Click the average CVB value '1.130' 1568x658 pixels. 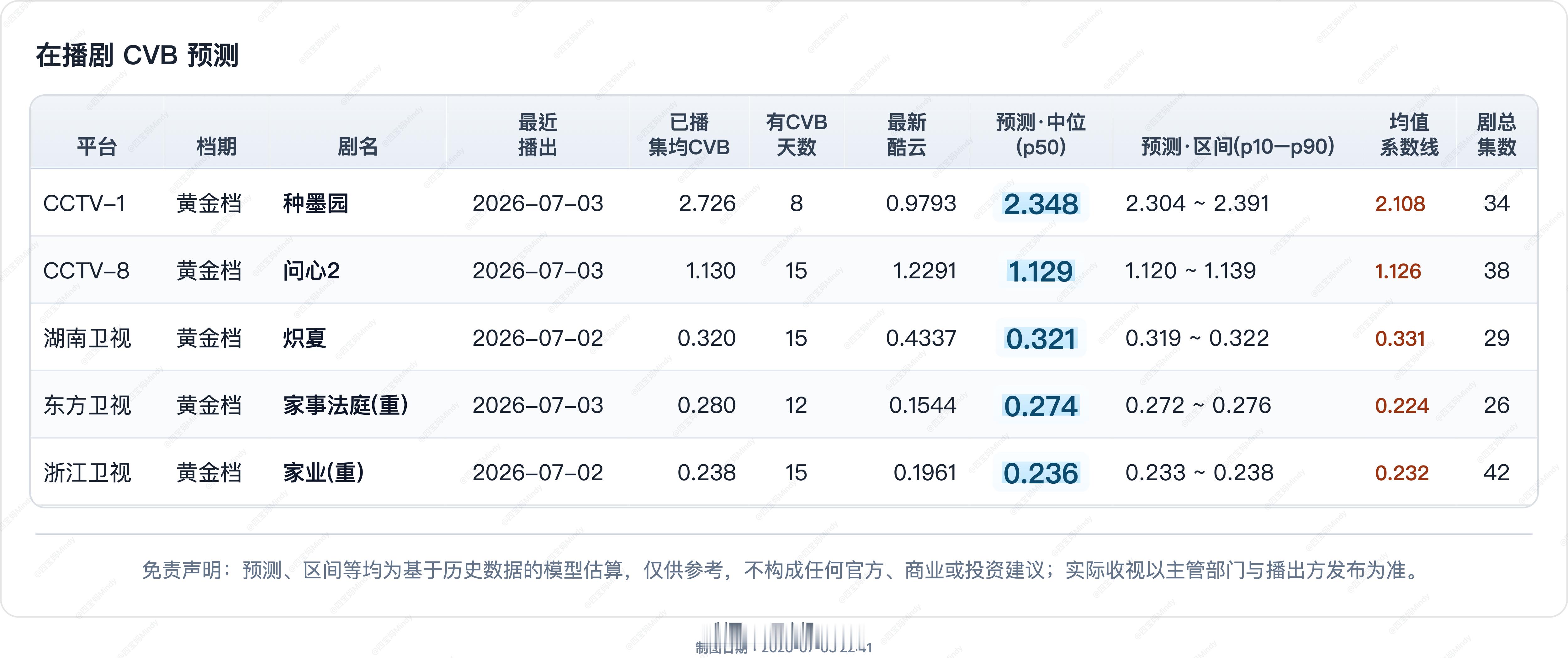coord(711,271)
